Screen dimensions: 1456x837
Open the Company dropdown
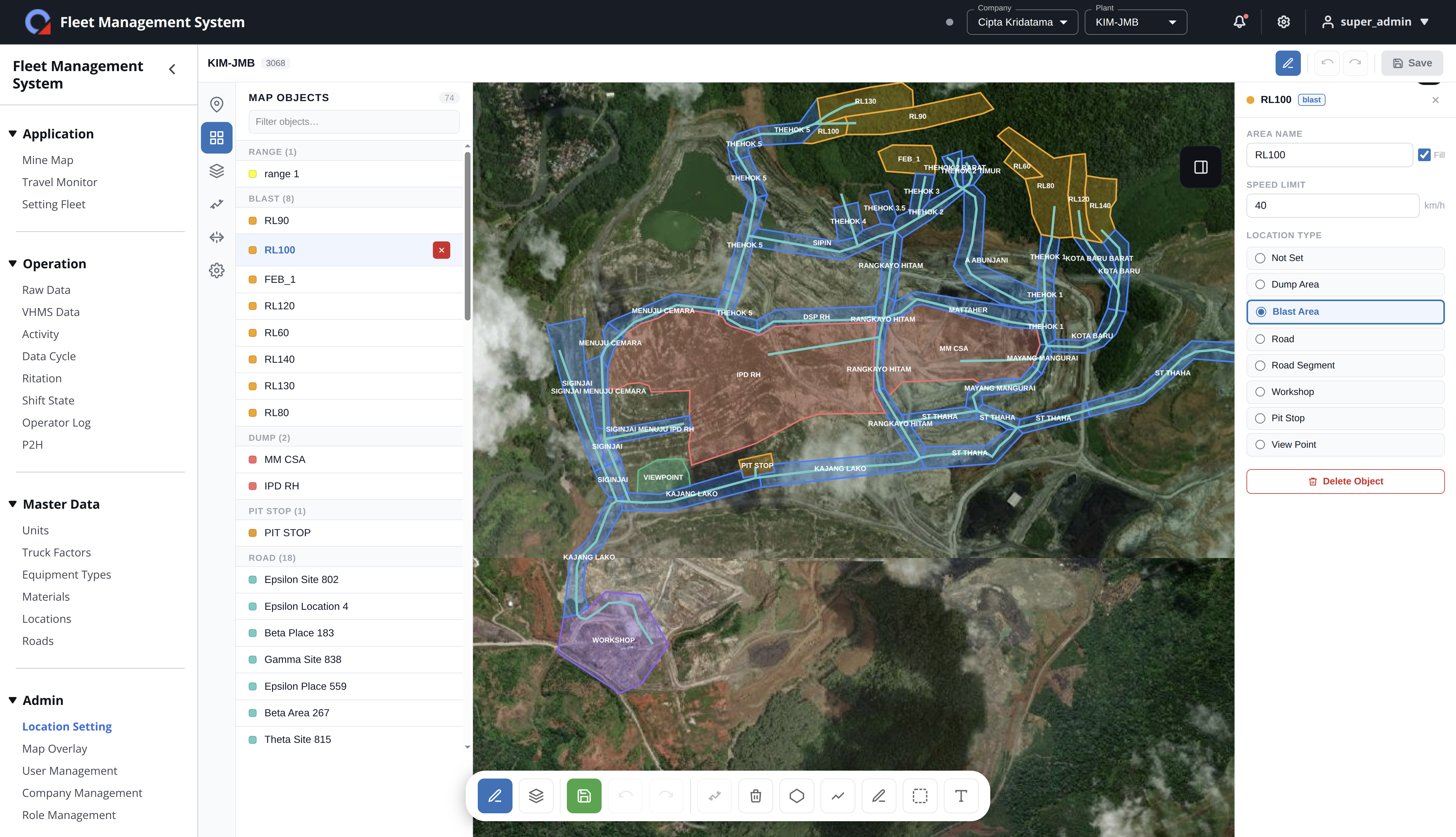coord(1022,22)
